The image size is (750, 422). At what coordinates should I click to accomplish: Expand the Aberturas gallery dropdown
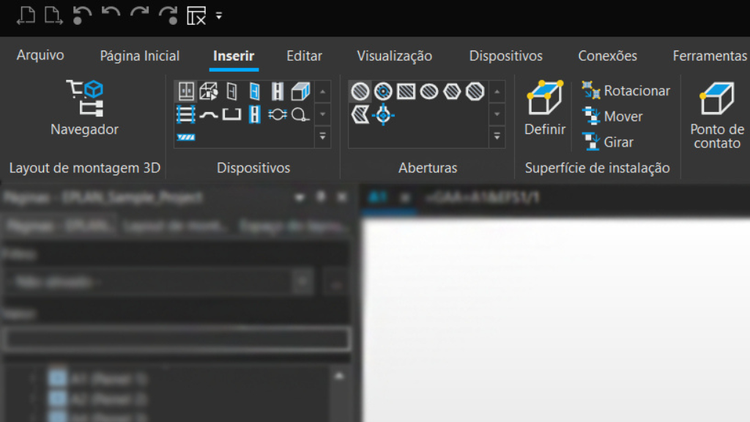[x=497, y=137]
